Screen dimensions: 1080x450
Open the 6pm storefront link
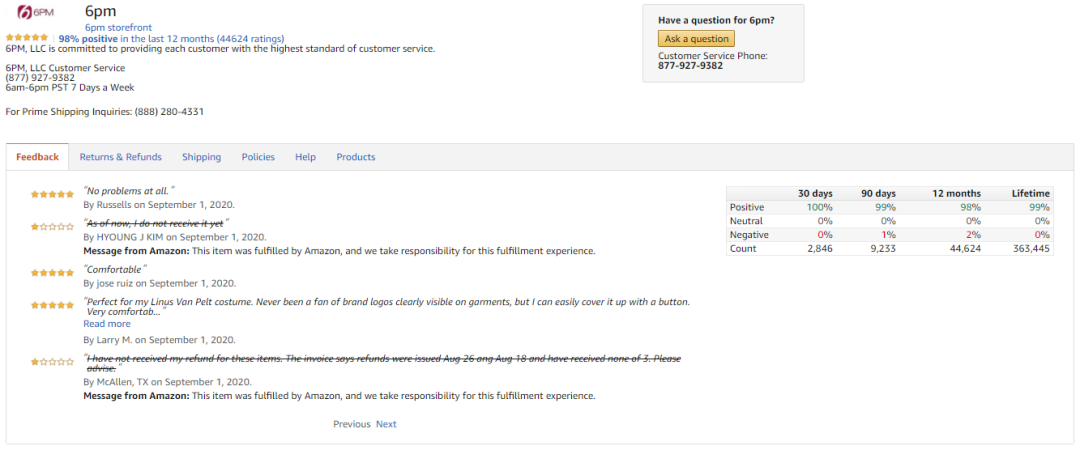[118, 28]
